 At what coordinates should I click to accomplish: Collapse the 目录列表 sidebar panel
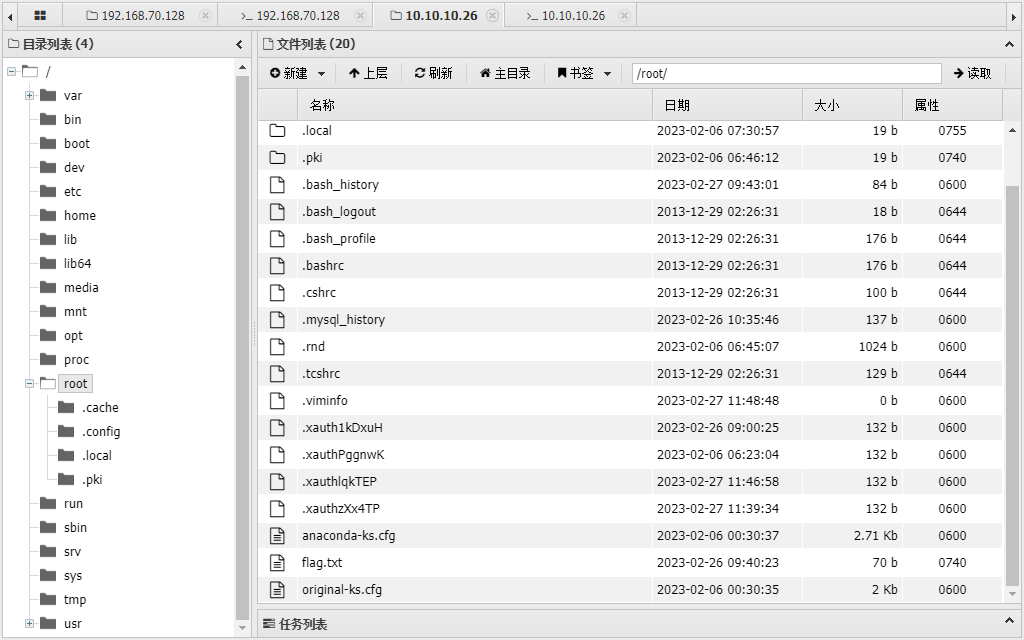239,44
